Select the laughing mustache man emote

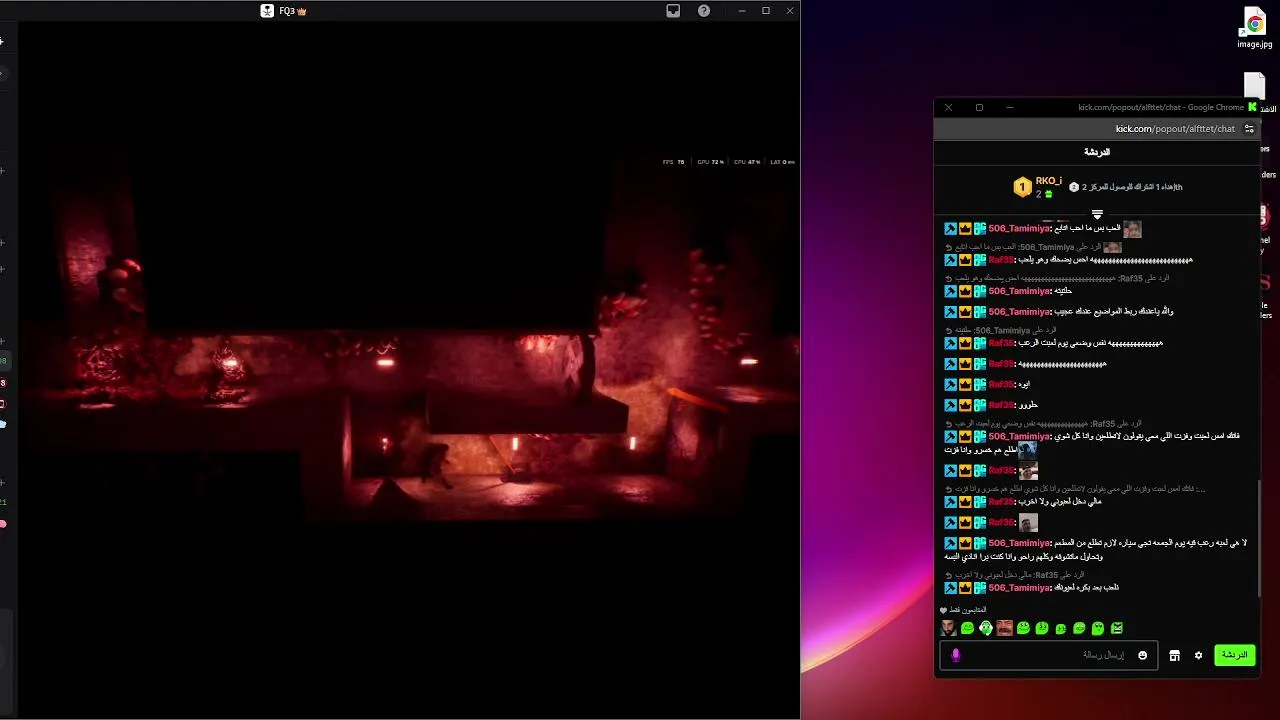[x=1004, y=628]
